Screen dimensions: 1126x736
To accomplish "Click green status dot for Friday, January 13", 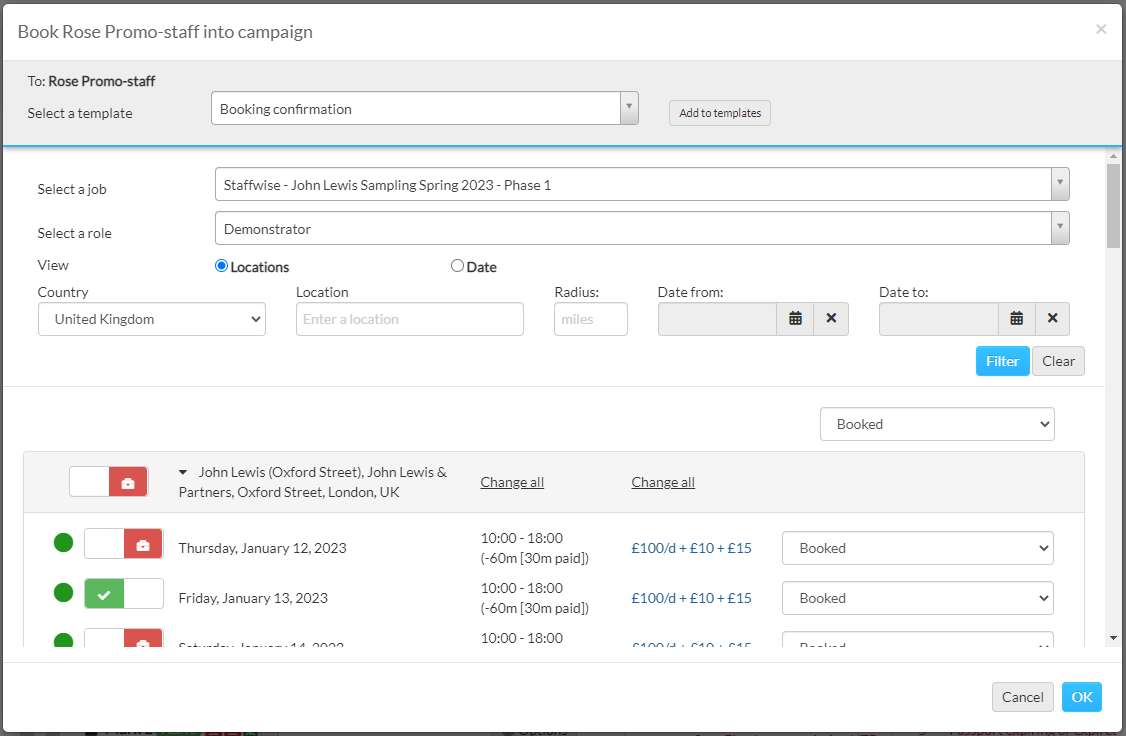I will pyautogui.click(x=63, y=592).
